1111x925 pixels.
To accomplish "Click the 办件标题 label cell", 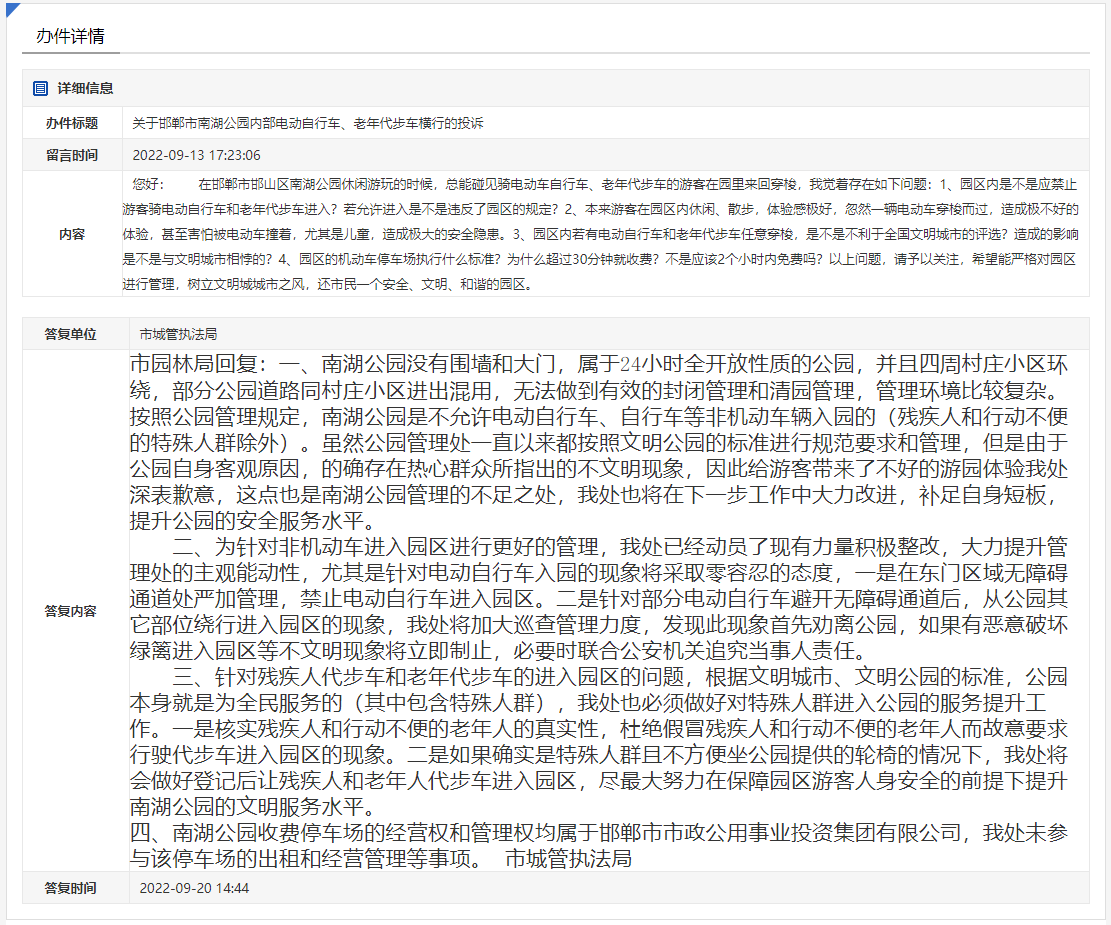I will 72,123.
